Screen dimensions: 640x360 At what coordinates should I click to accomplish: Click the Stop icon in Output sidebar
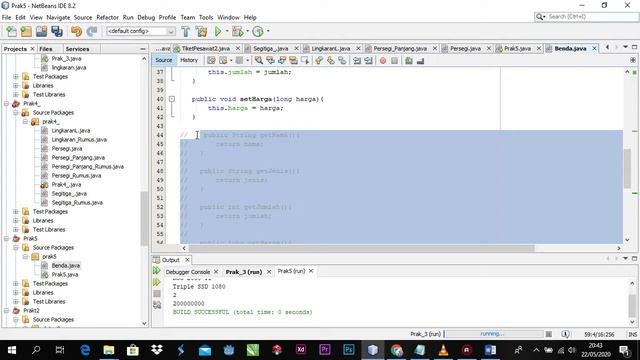click(x=157, y=293)
